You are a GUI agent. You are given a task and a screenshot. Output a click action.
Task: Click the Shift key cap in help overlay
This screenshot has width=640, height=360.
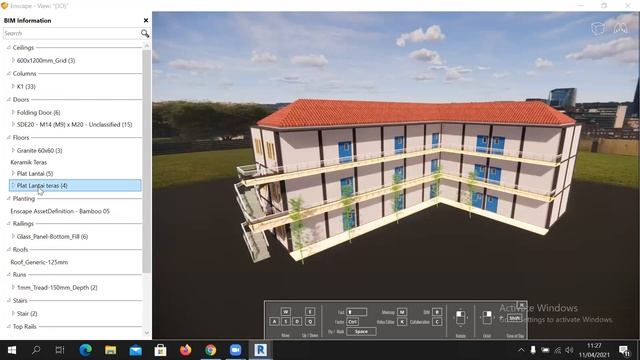515,318
